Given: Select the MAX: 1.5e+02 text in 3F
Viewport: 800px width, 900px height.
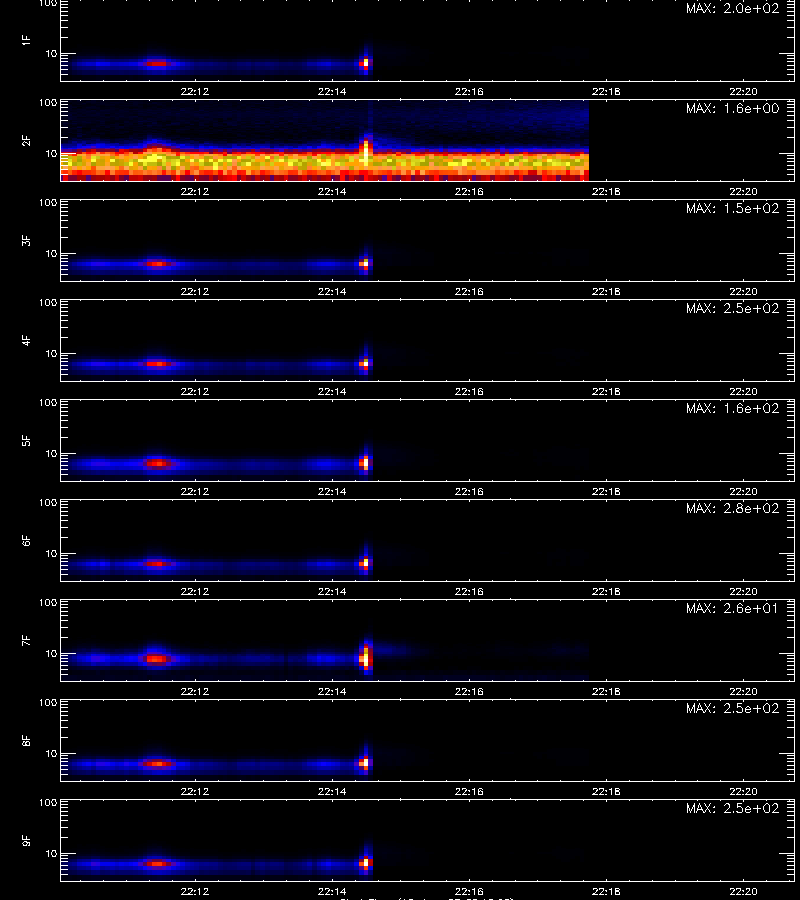Looking at the screenshot, I should click(x=732, y=208).
